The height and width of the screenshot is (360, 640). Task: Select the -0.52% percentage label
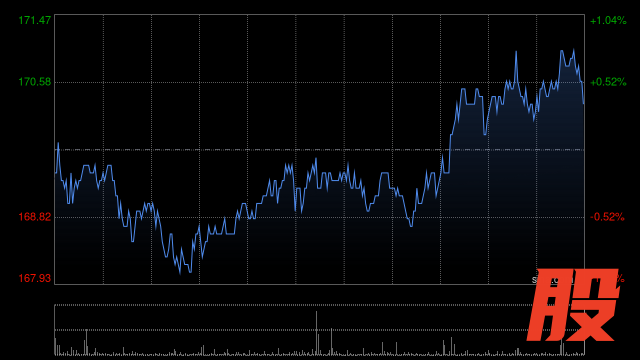(607, 217)
